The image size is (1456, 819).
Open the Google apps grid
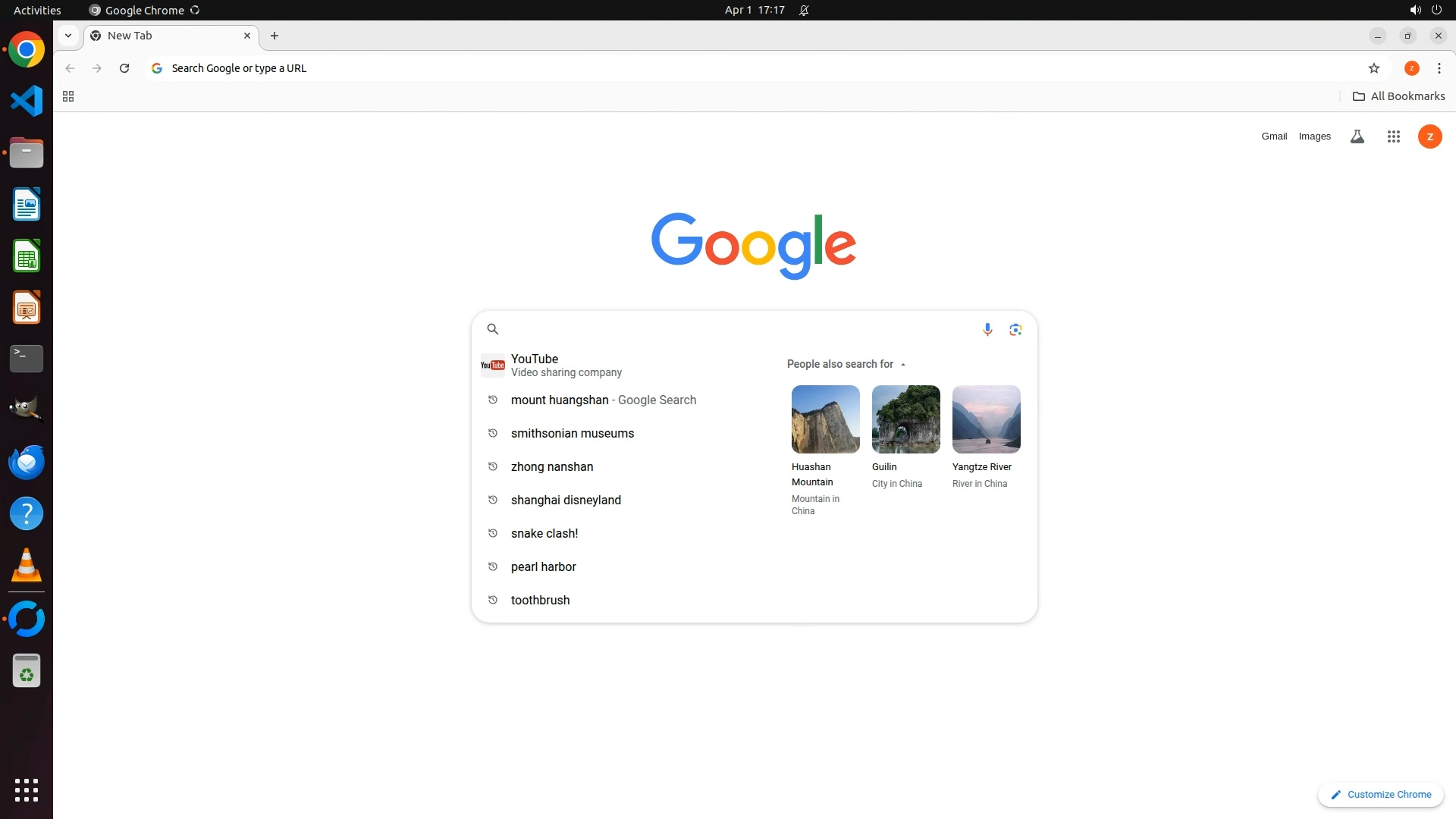(x=1393, y=136)
